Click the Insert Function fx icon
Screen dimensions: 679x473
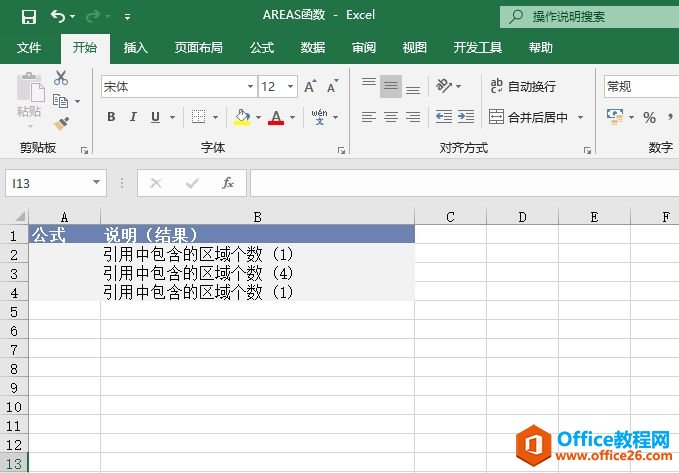pyautogui.click(x=228, y=183)
